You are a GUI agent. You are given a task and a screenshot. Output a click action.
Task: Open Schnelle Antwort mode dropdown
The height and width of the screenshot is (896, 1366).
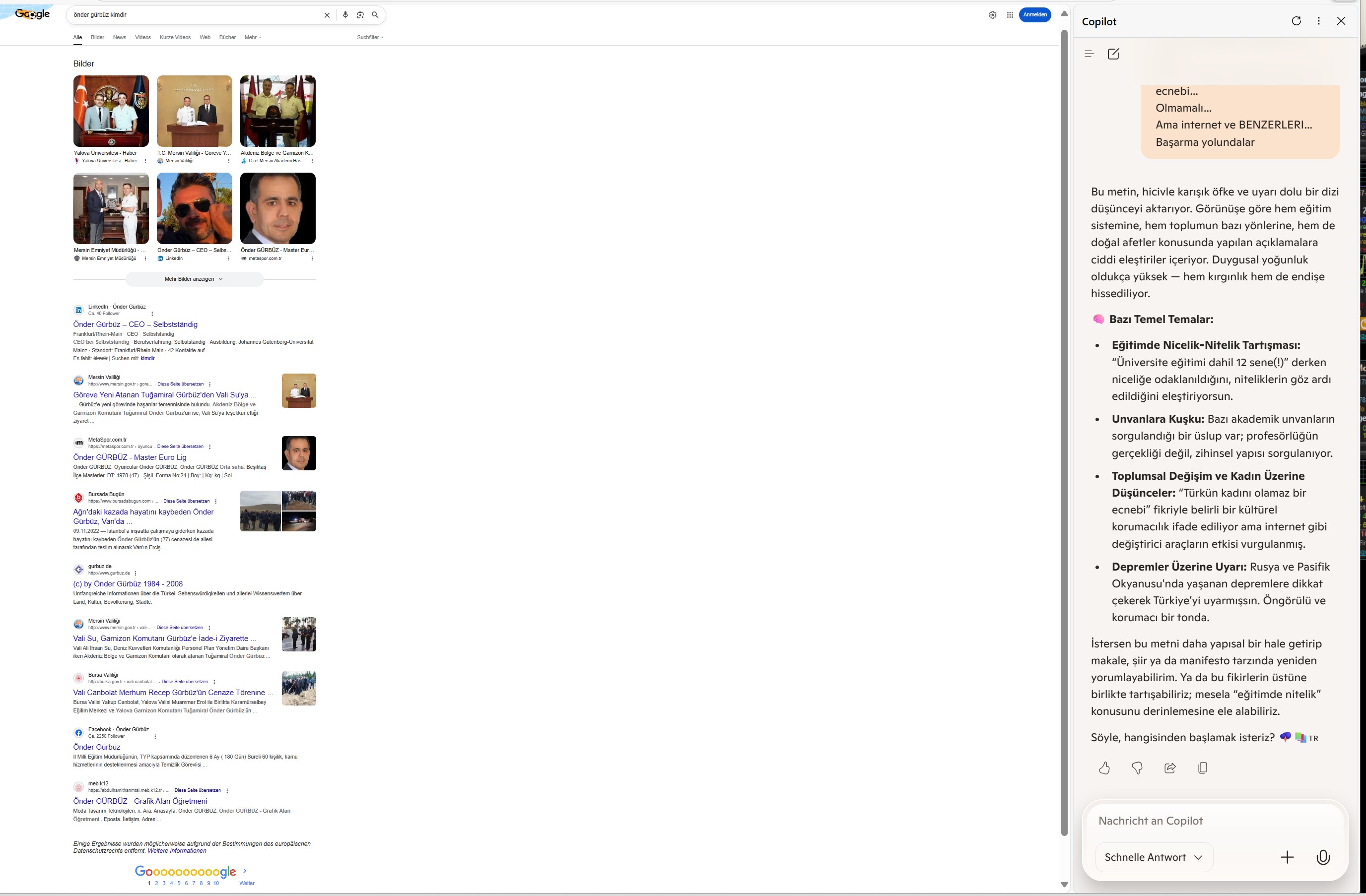[x=1154, y=858]
